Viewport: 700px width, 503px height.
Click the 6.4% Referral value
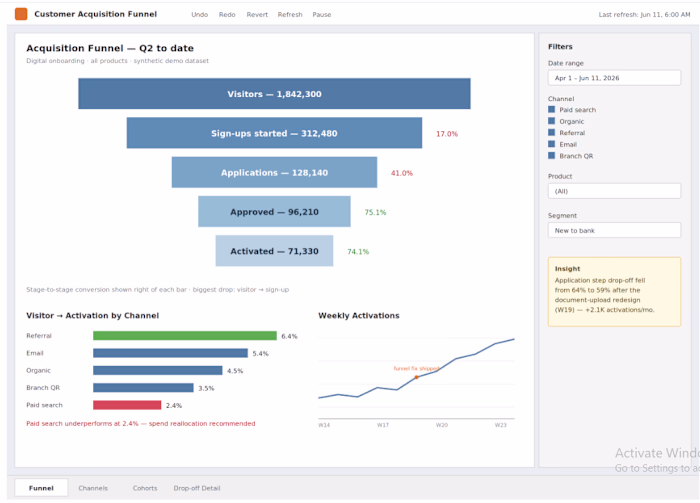(x=289, y=336)
